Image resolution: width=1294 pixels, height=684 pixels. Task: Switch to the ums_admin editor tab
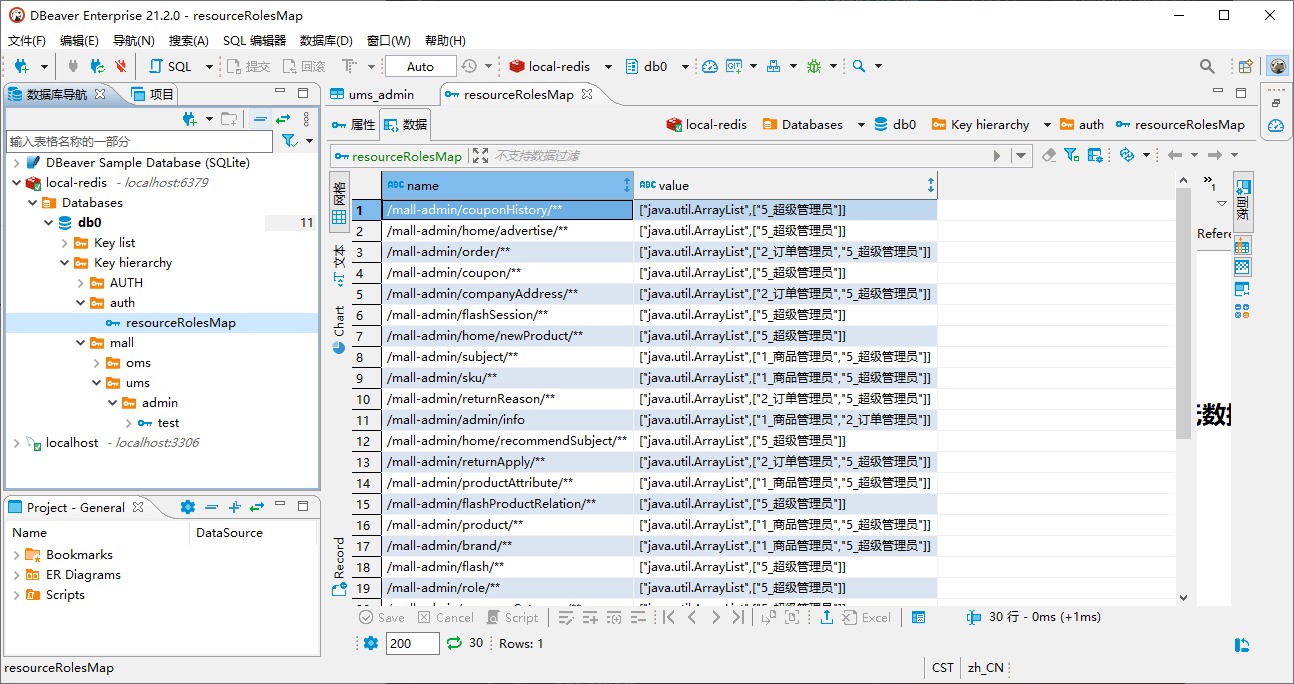[371, 94]
